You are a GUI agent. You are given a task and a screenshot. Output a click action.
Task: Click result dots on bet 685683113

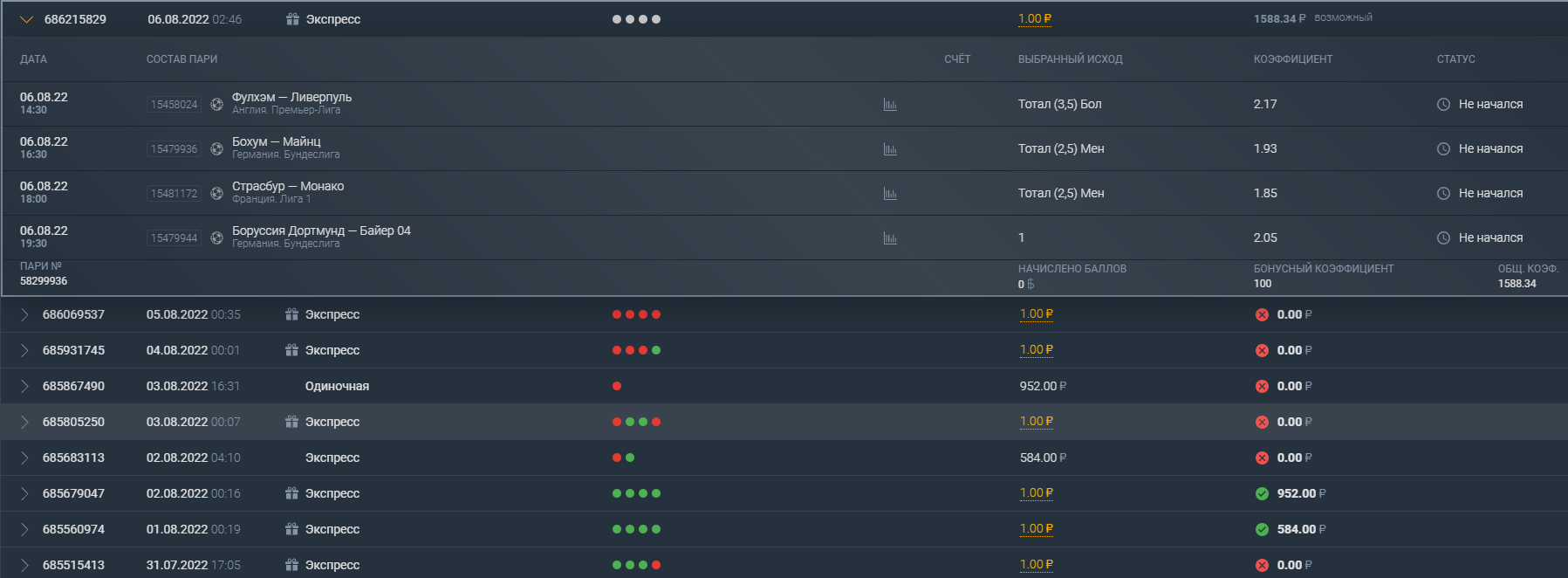(623, 458)
